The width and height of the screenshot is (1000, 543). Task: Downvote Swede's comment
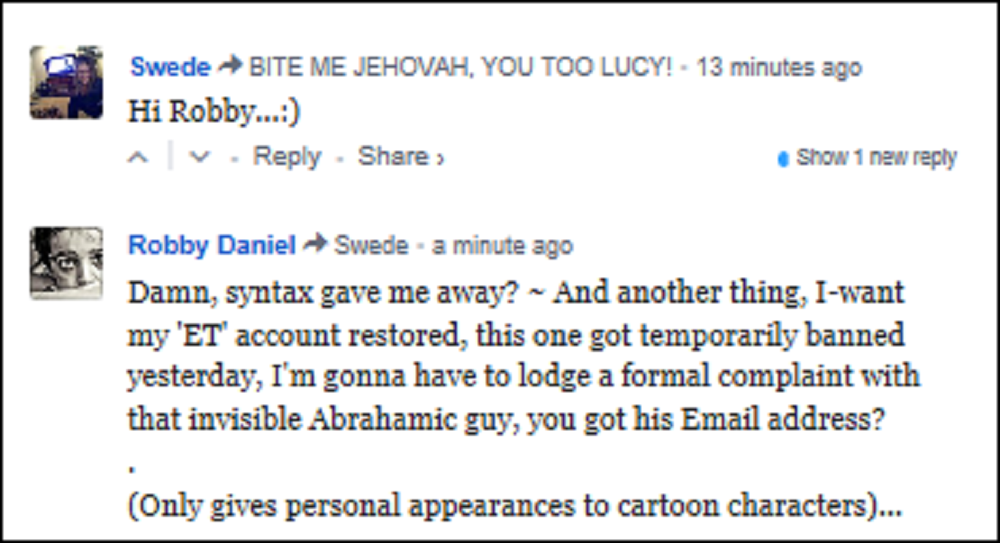(199, 158)
